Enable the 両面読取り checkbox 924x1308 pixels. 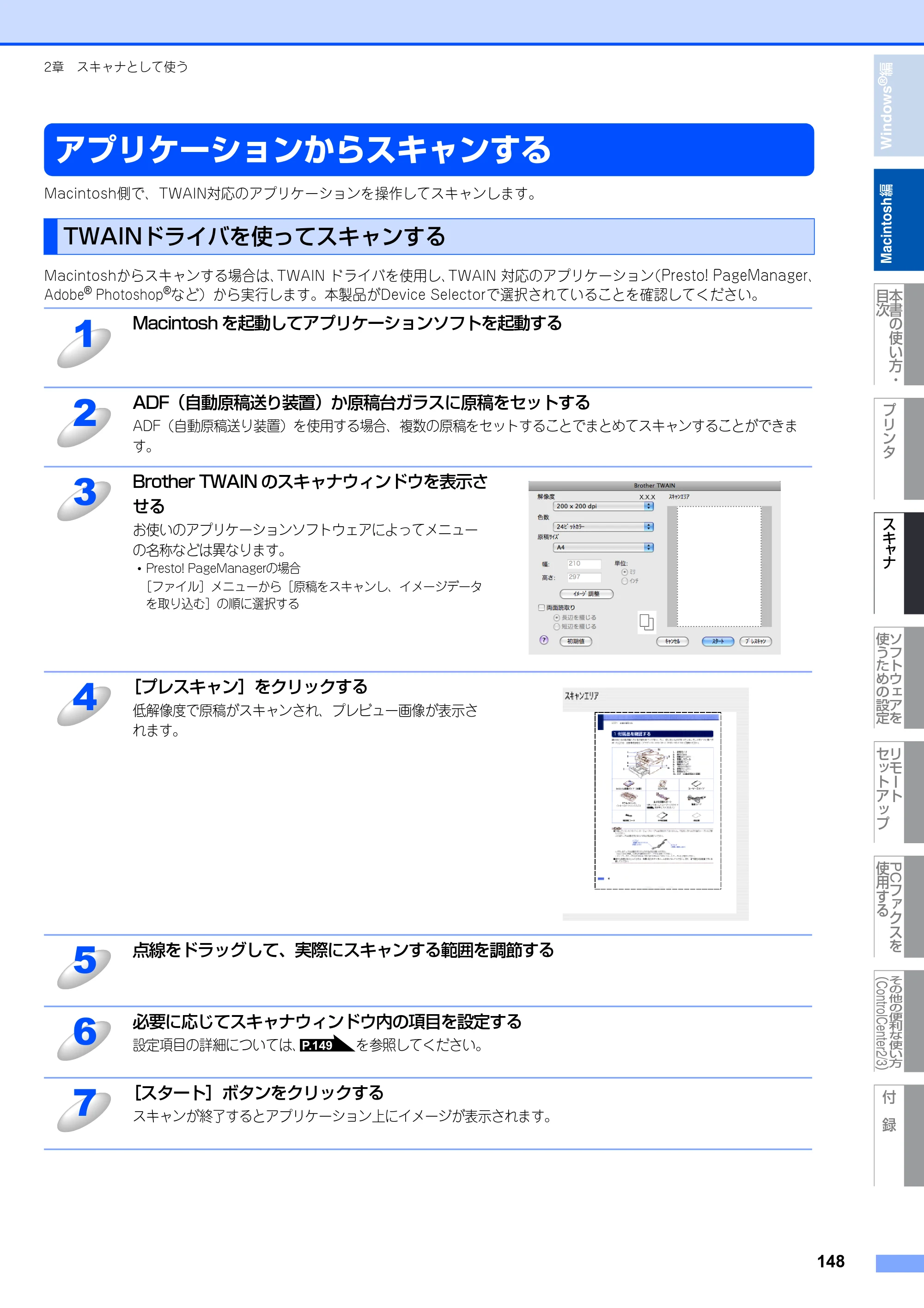(541, 608)
